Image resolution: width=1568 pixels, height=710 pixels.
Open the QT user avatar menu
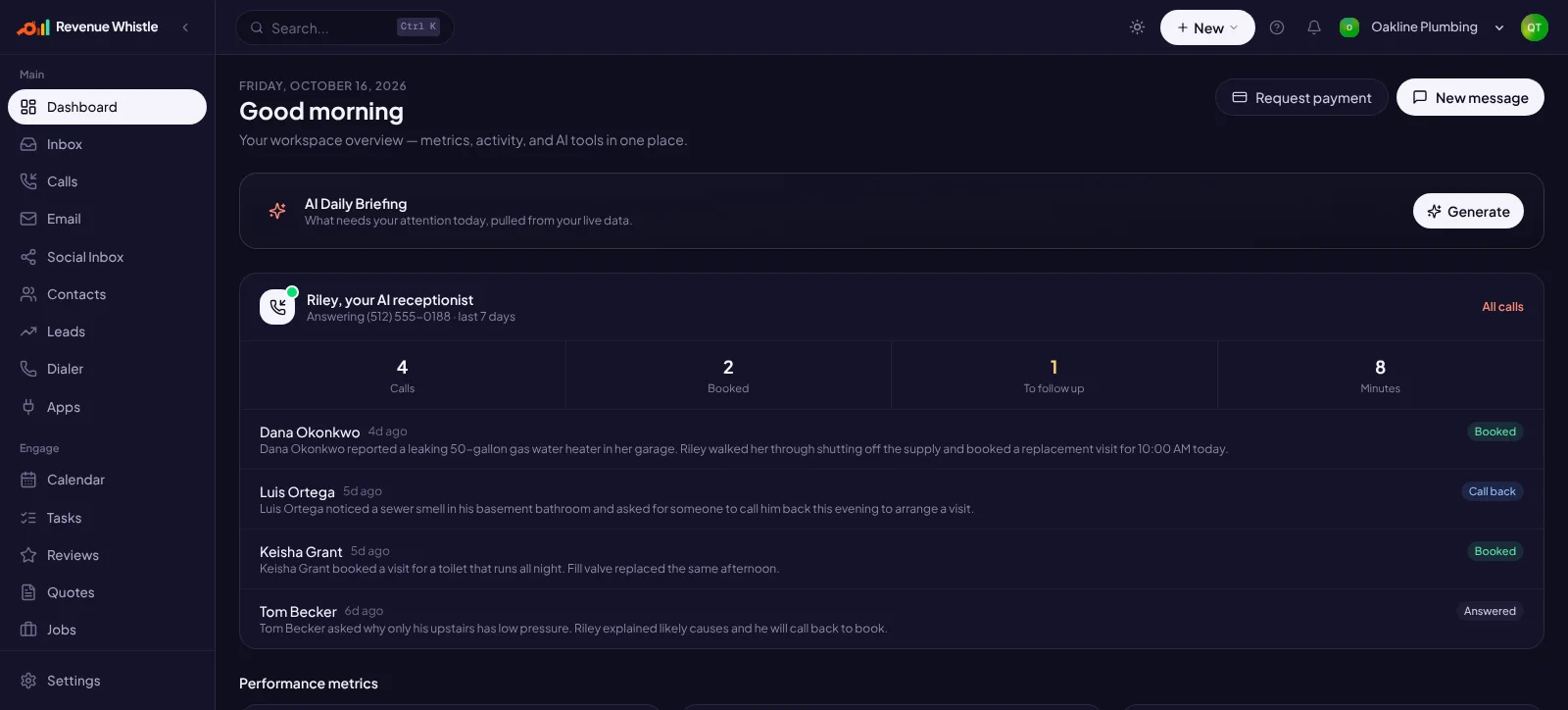pos(1534,27)
